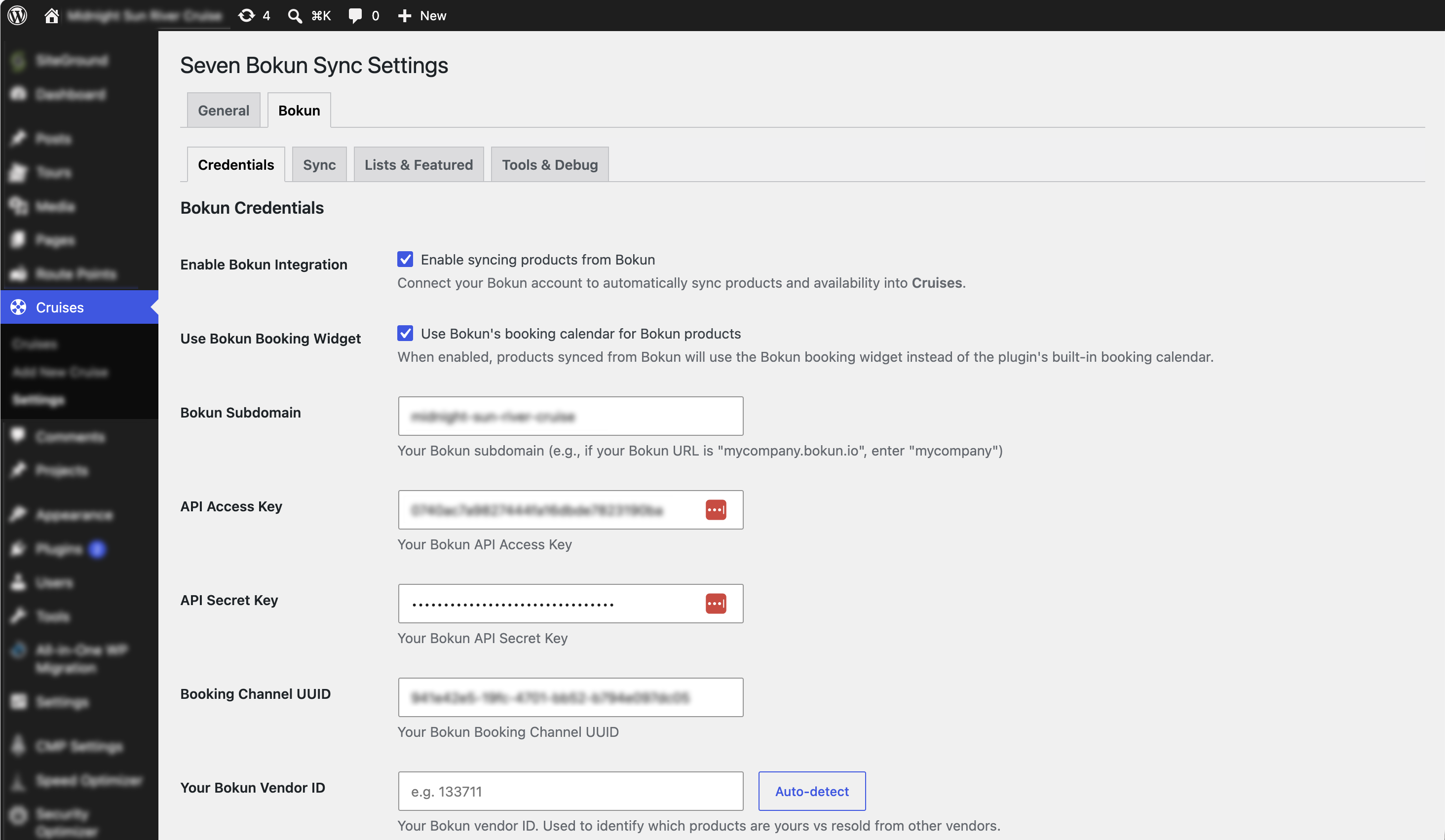The width and height of the screenshot is (1445, 840).
Task: Open the comments bubble icon
Action: pos(355,15)
